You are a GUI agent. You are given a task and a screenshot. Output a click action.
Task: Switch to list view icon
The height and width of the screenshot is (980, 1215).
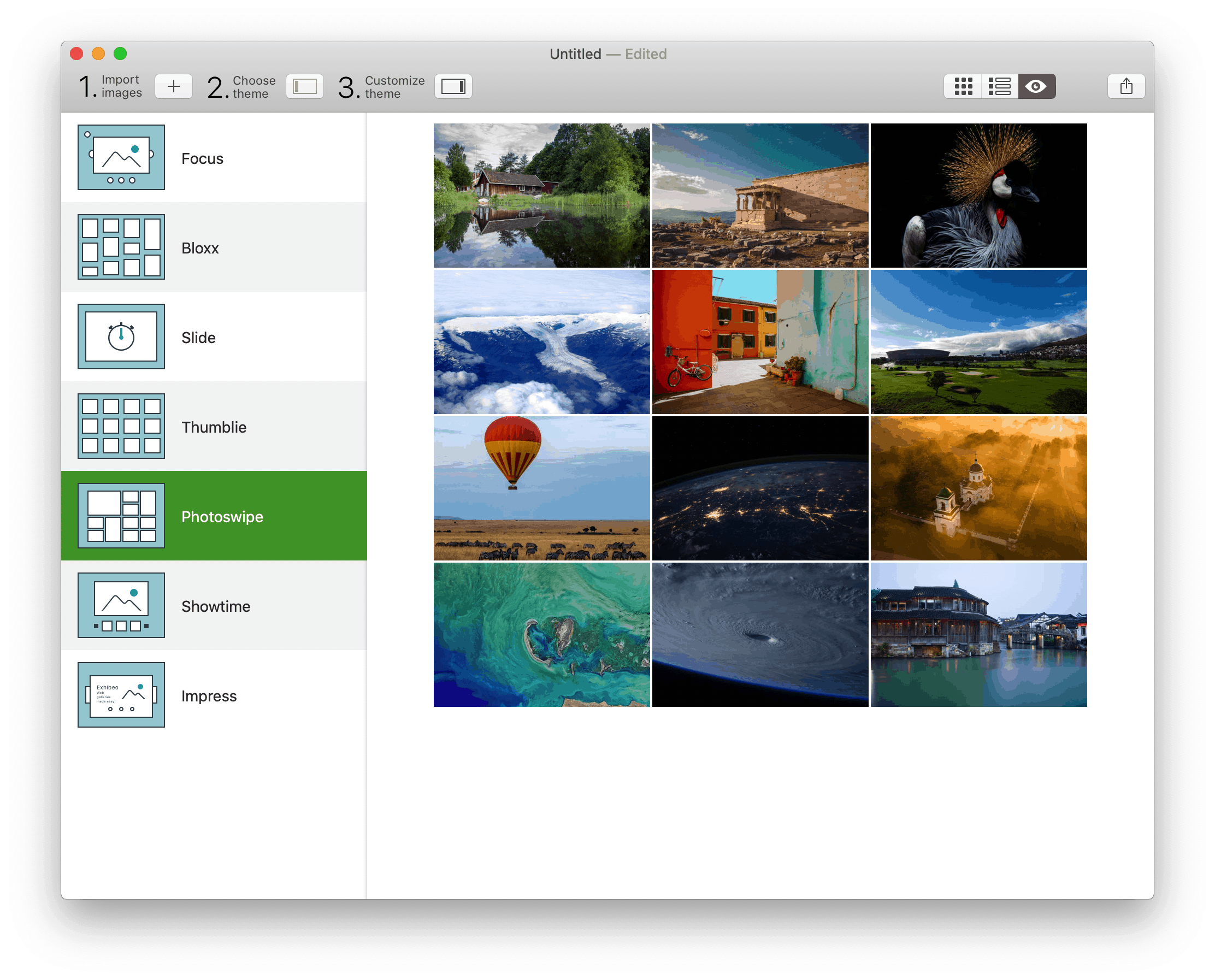(x=999, y=86)
